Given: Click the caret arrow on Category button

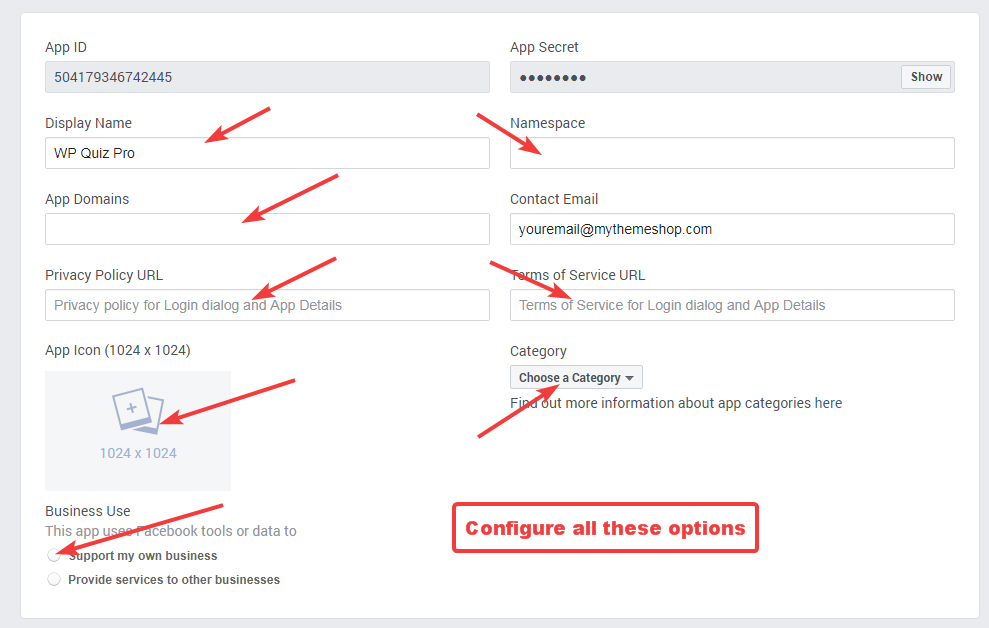Looking at the screenshot, I should (629, 378).
